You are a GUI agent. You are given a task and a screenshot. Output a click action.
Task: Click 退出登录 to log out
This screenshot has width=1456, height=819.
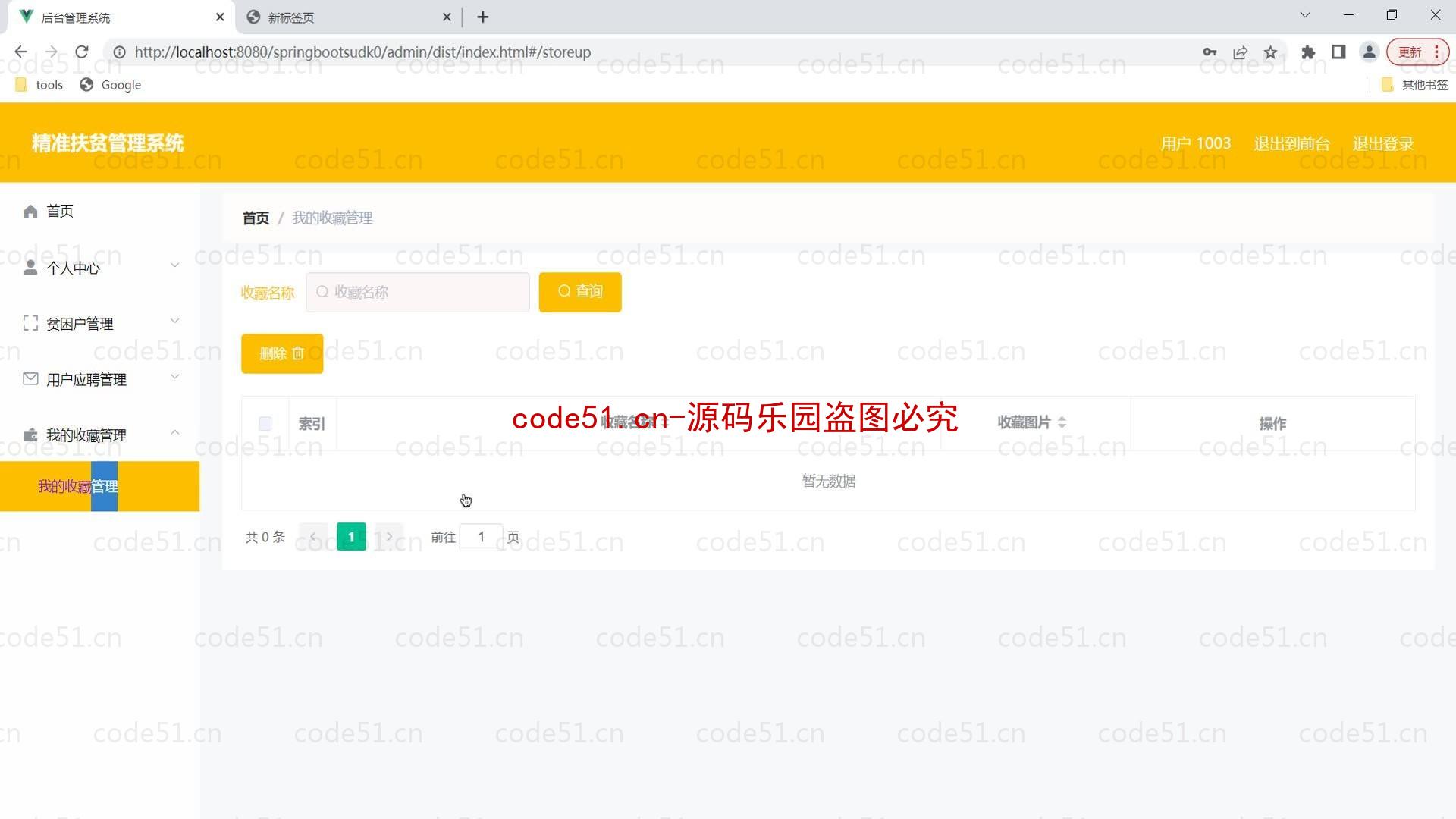[x=1382, y=143]
